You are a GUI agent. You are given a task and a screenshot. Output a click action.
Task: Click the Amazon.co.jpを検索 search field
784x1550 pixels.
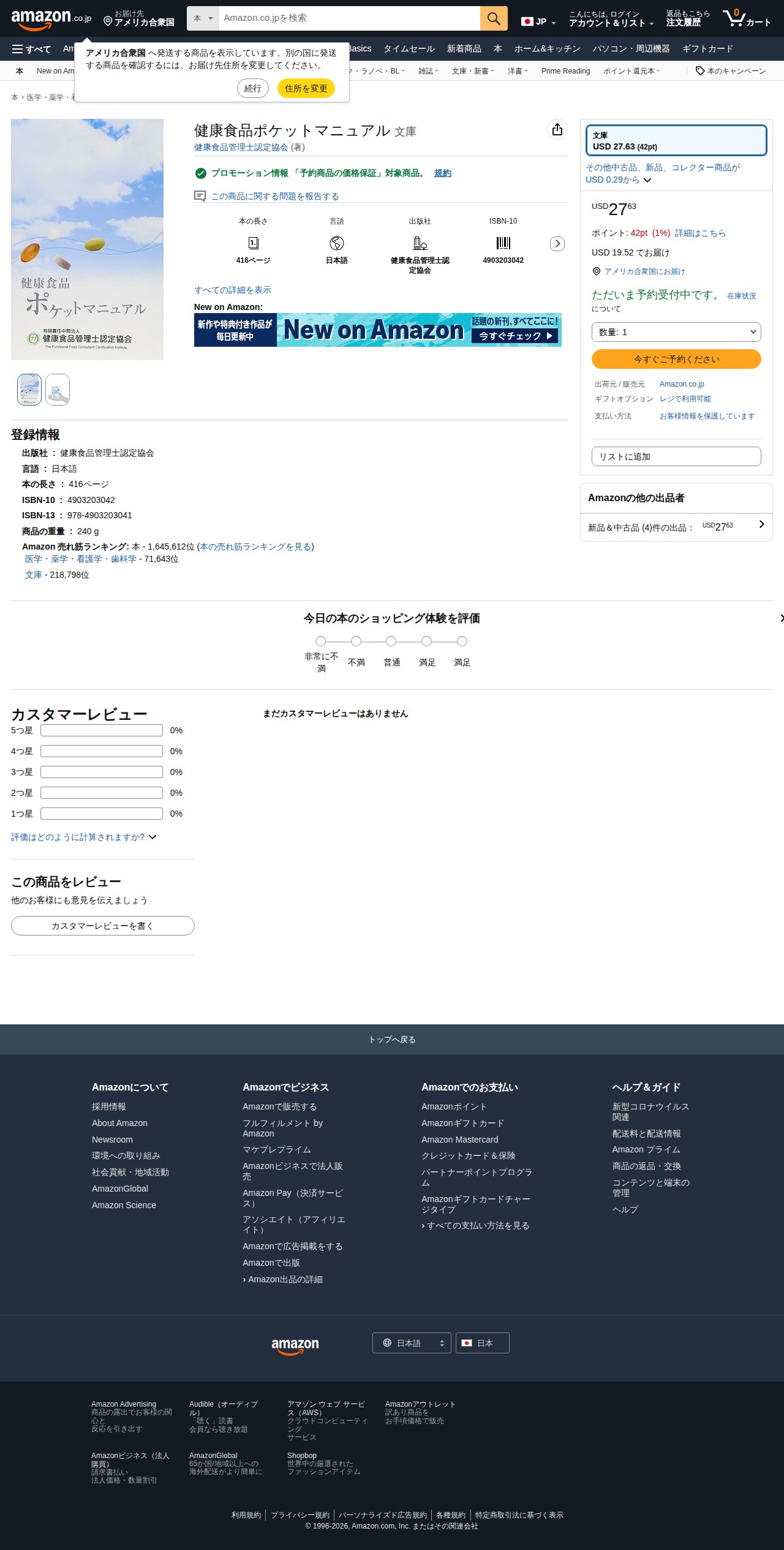[x=349, y=18]
